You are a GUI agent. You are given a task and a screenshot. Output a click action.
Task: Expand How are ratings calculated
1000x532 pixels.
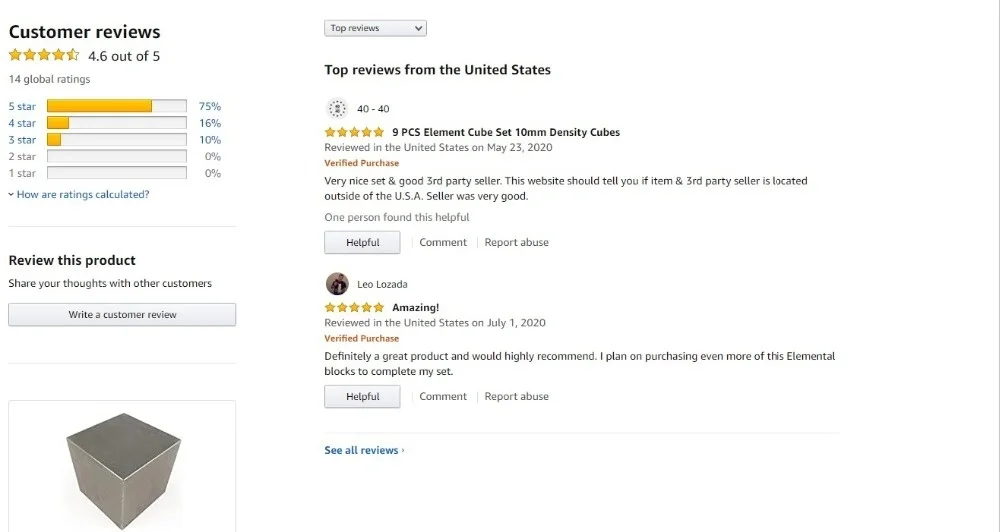[x=82, y=195]
